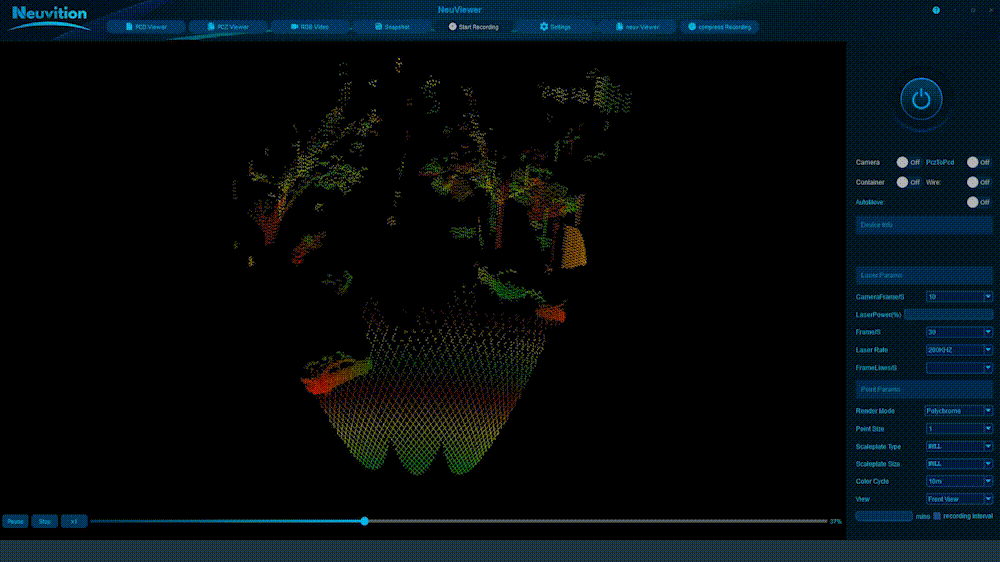Click the help question-mark icon in title bar
The width and height of the screenshot is (1000, 562).
tap(936, 10)
